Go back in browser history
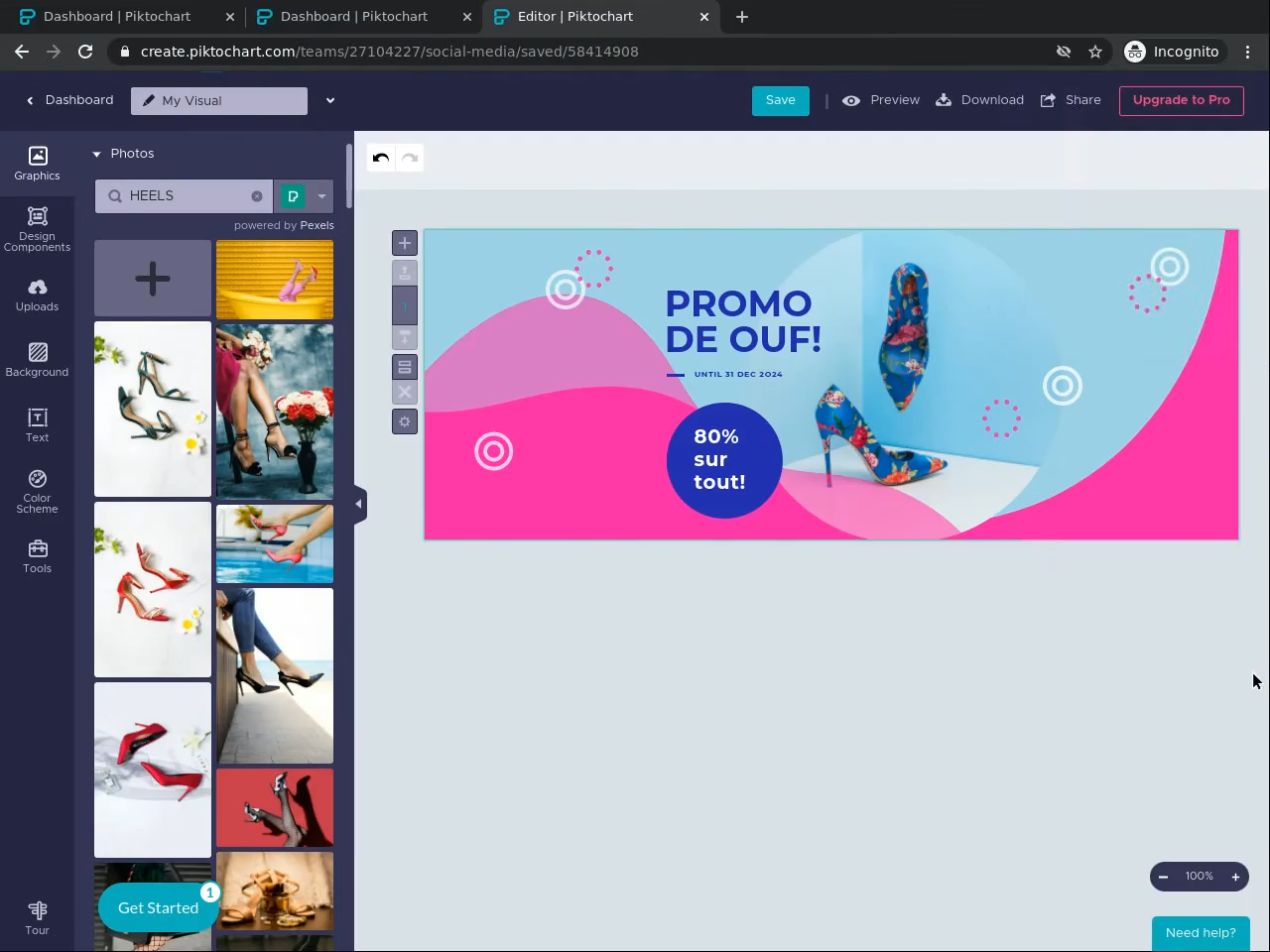 pos(22,52)
